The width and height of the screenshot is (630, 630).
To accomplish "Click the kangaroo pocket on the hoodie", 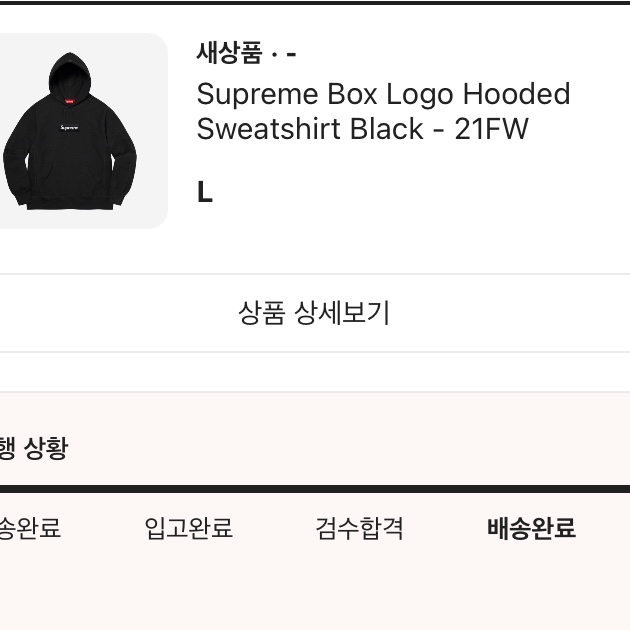I will click(70, 181).
